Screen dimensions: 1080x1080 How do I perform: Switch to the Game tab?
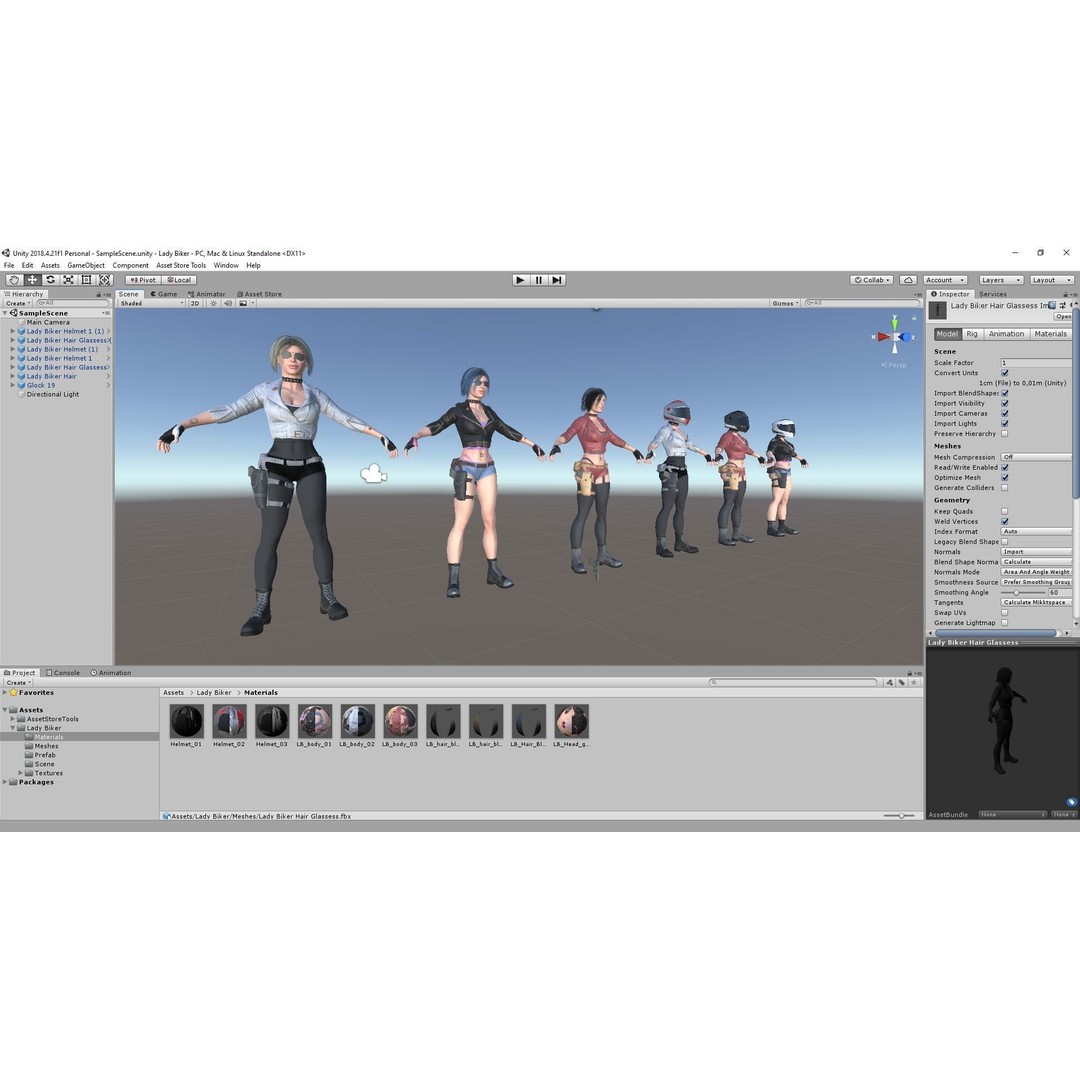point(163,294)
